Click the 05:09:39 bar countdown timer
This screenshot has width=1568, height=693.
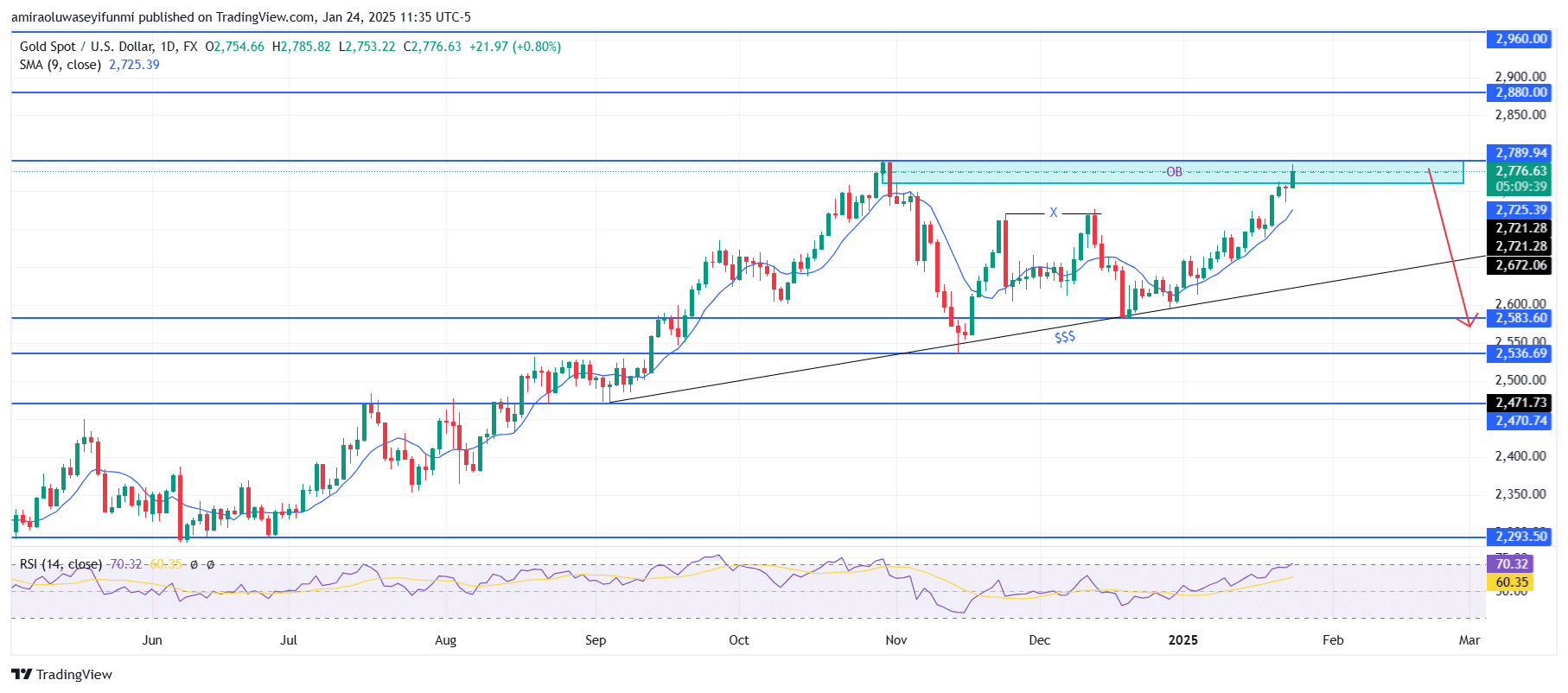pyautogui.click(x=1520, y=187)
